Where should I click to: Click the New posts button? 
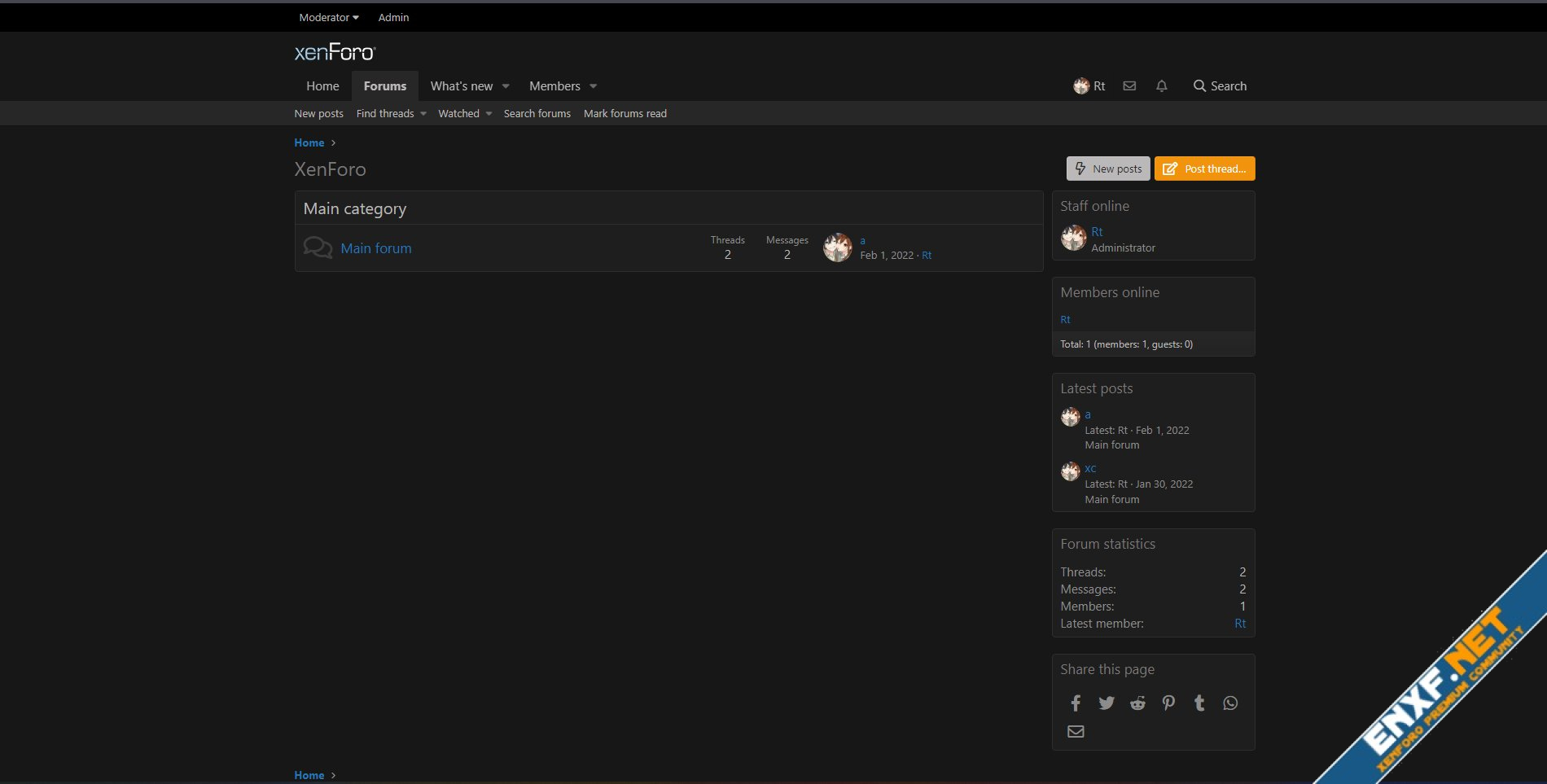coord(1108,169)
